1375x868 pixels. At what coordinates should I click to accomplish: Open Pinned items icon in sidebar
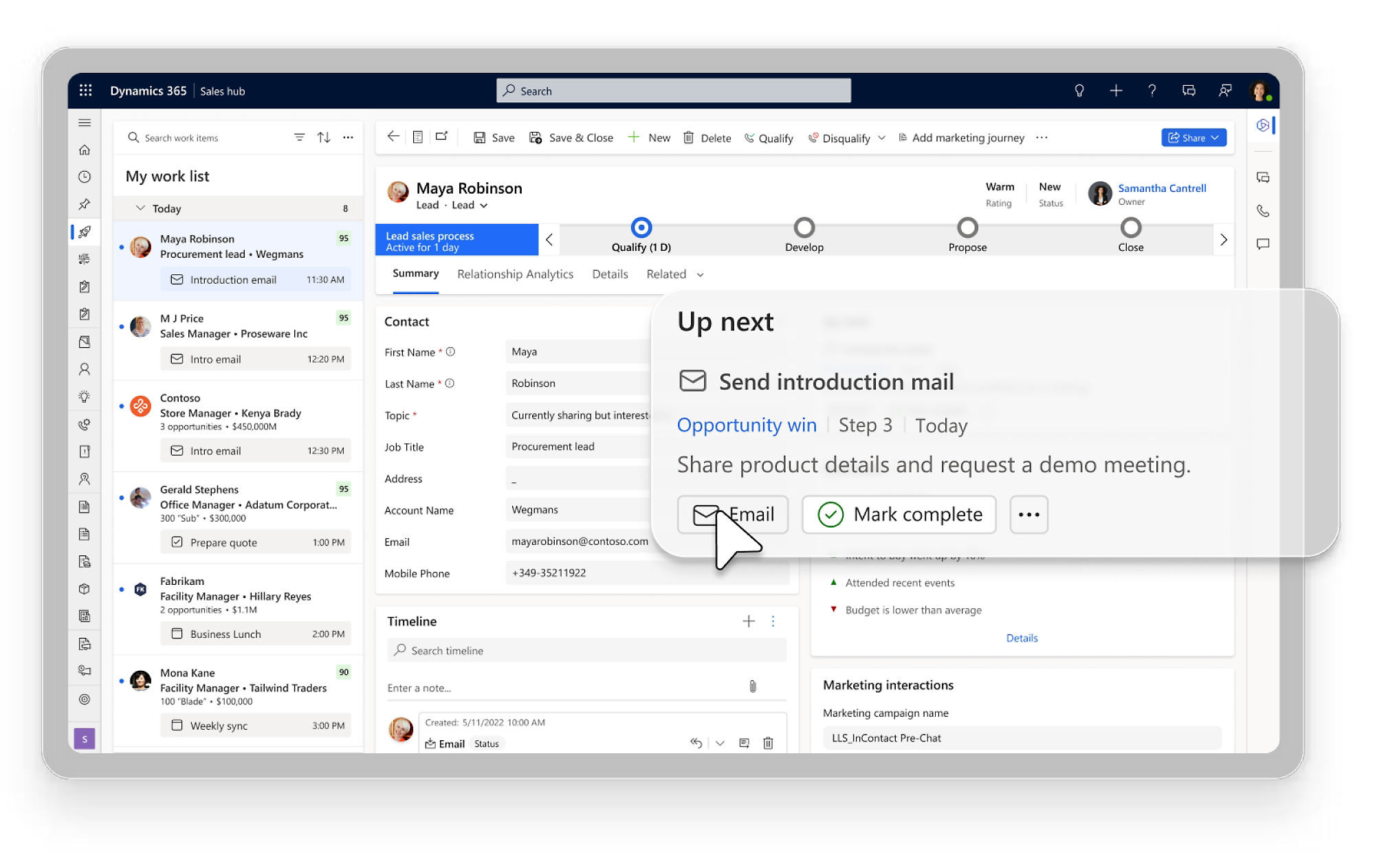coord(85,204)
